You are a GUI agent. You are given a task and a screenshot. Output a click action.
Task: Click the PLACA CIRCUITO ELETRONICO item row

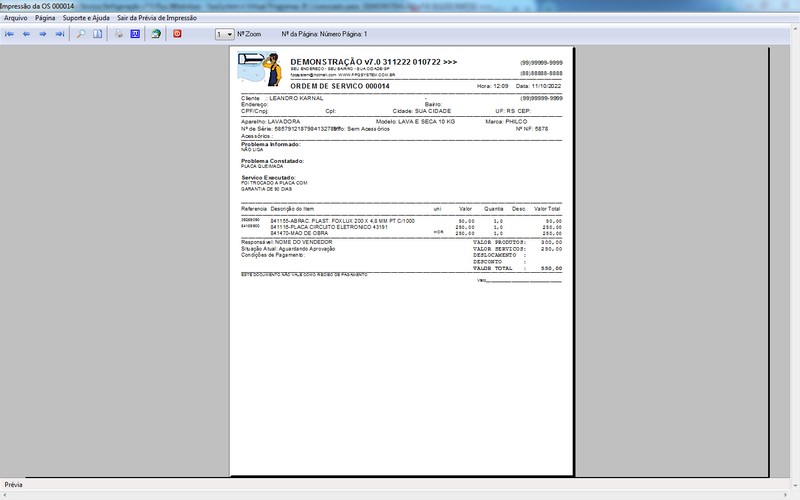pos(401,227)
